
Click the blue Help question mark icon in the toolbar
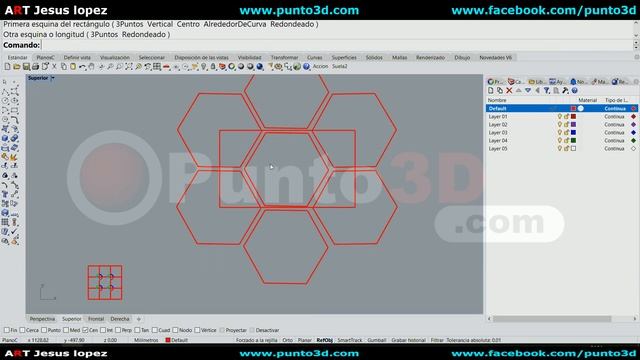306,67
